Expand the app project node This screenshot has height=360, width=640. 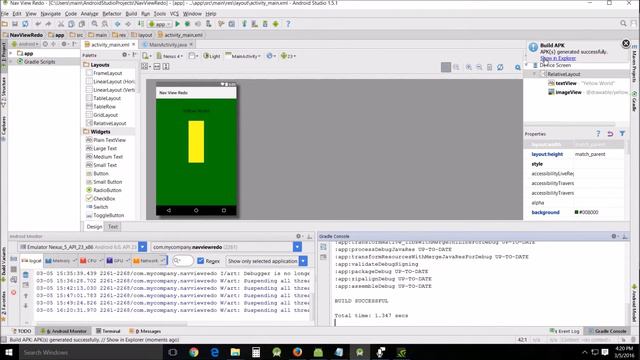[x=11, y=53]
